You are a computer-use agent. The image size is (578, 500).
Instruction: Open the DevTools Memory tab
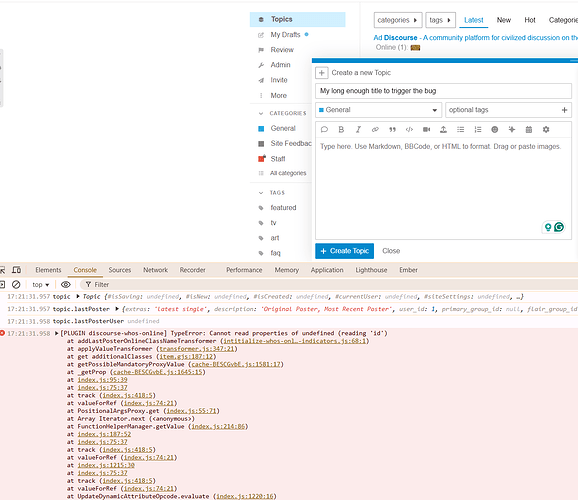(286, 270)
